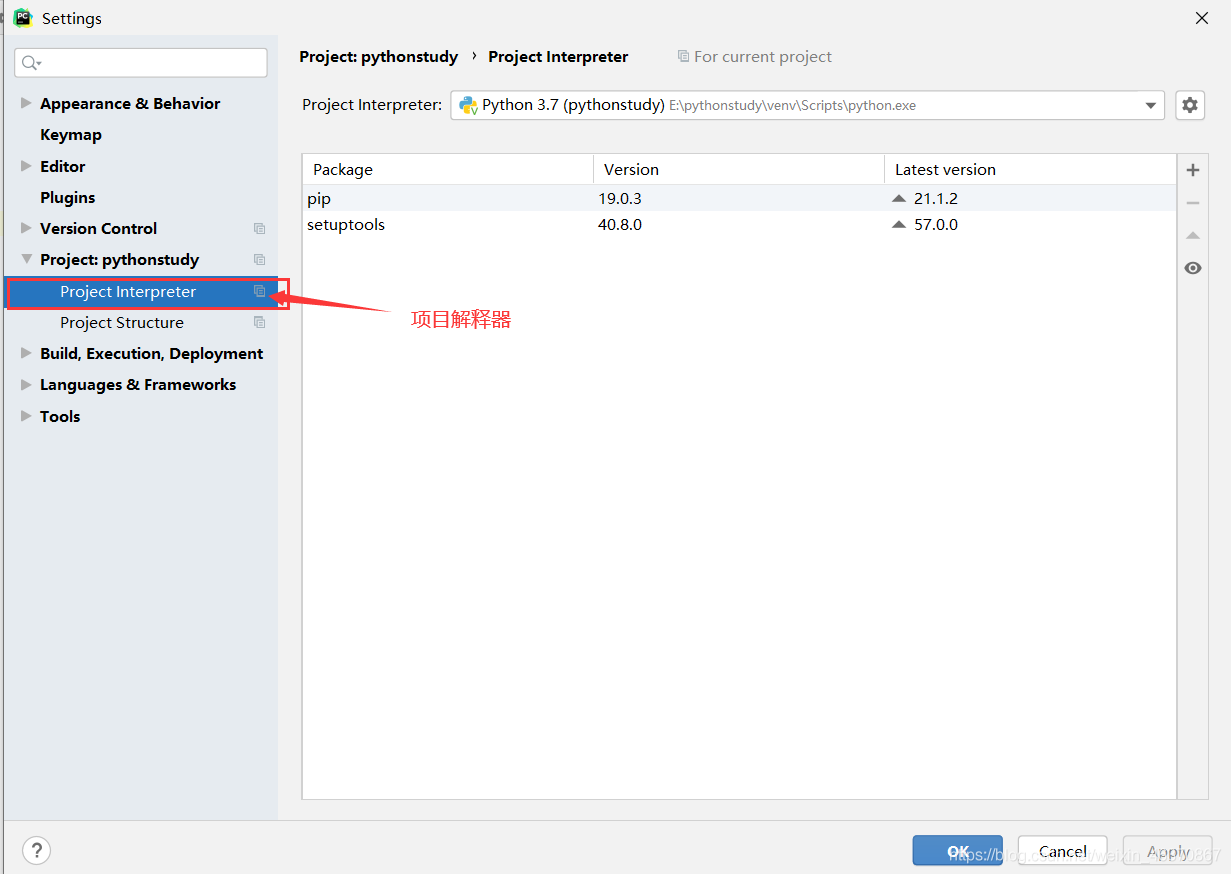The image size is (1231, 874).
Task: Click the Package column header
Action: pyautogui.click(x=448, y=170)
